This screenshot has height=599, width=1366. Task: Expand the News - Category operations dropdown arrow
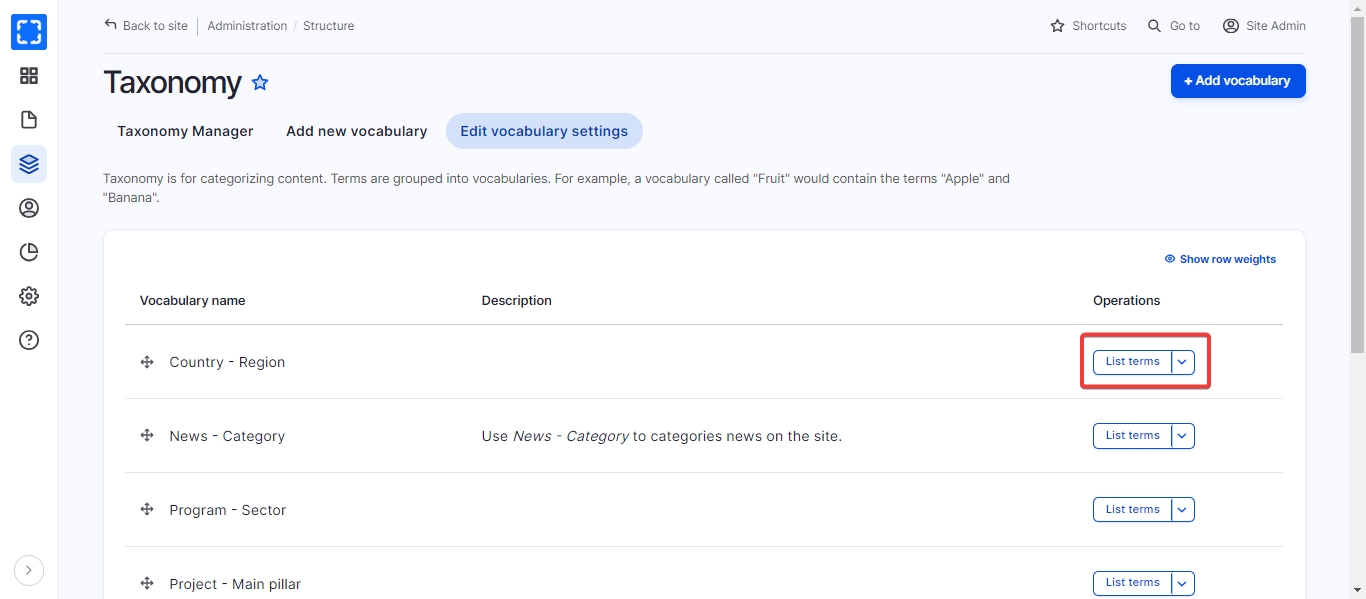(1183, 436)
